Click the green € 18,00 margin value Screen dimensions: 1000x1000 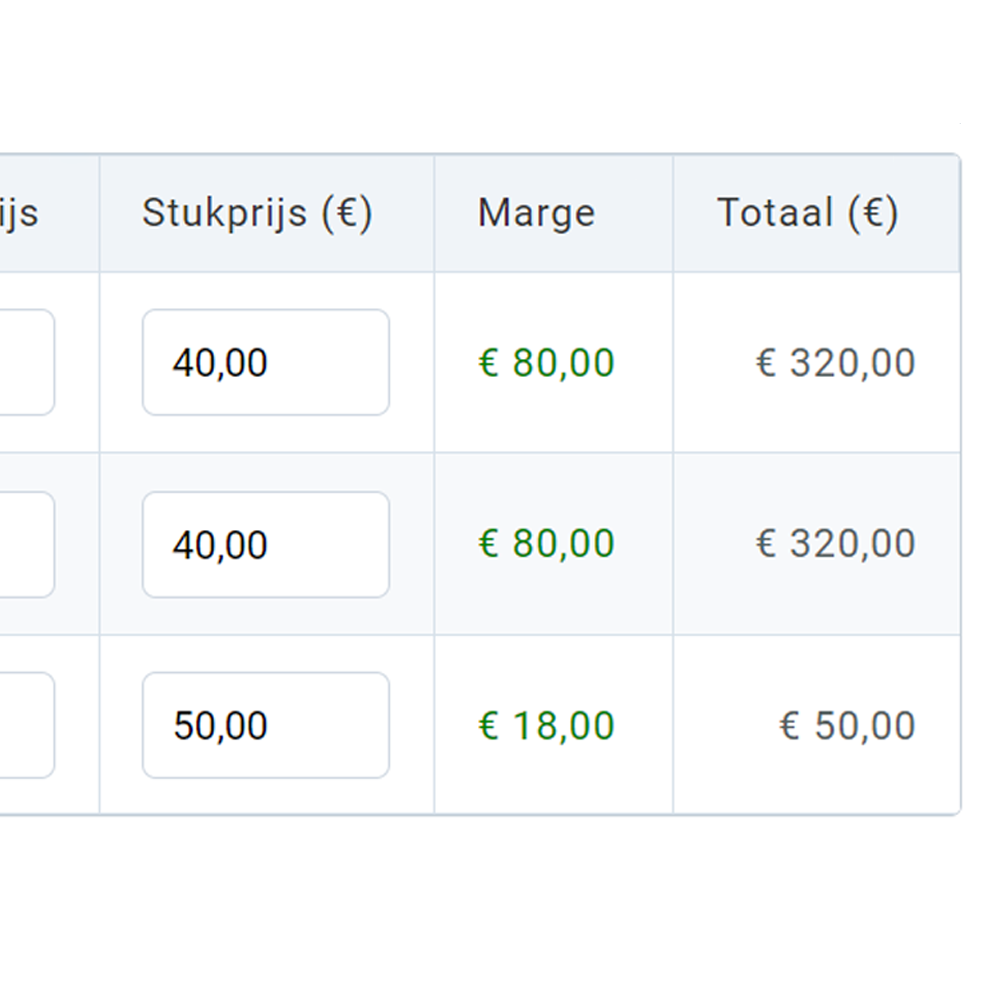tap(546, 725)
